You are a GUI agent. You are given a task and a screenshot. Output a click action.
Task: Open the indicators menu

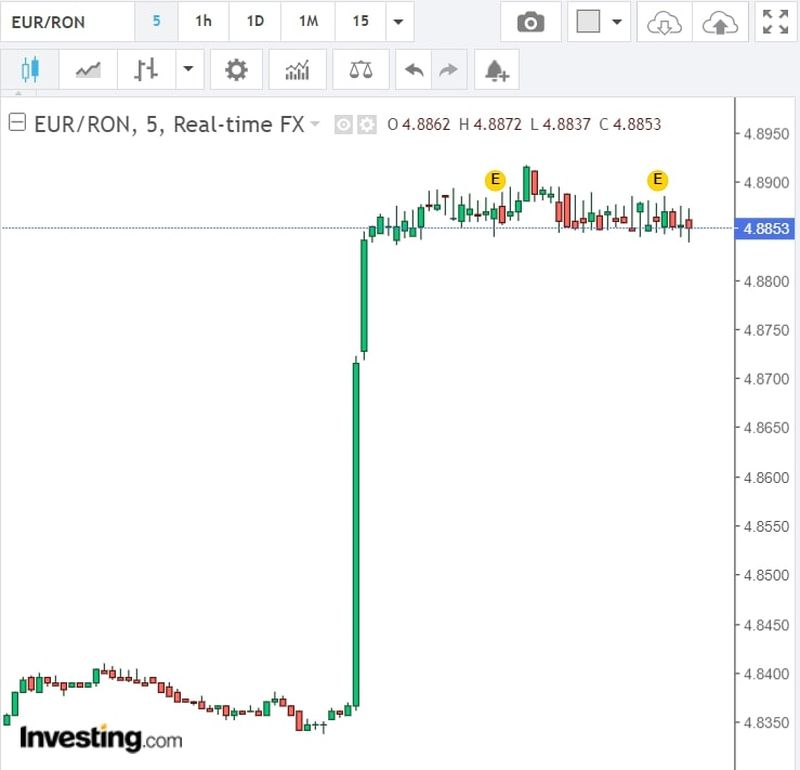297,70
